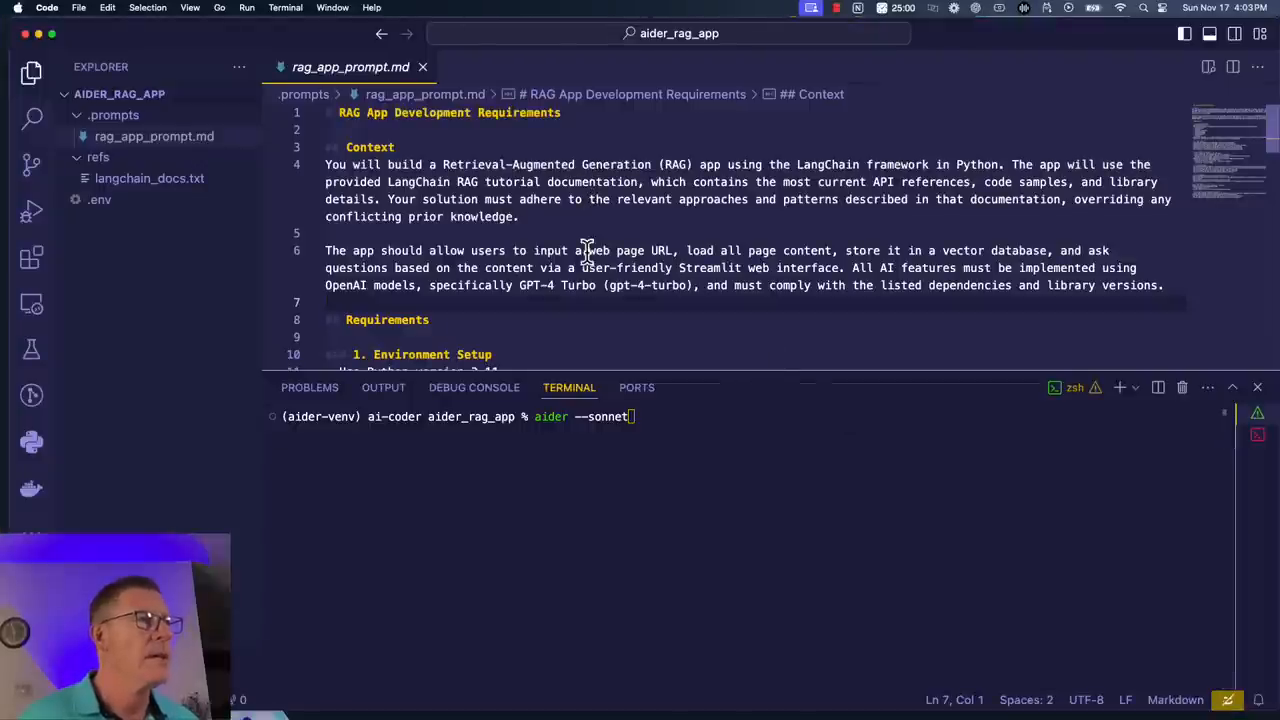Maximize terminal panel with up chevron
1280x720 pixels.
pos(1232,387)
